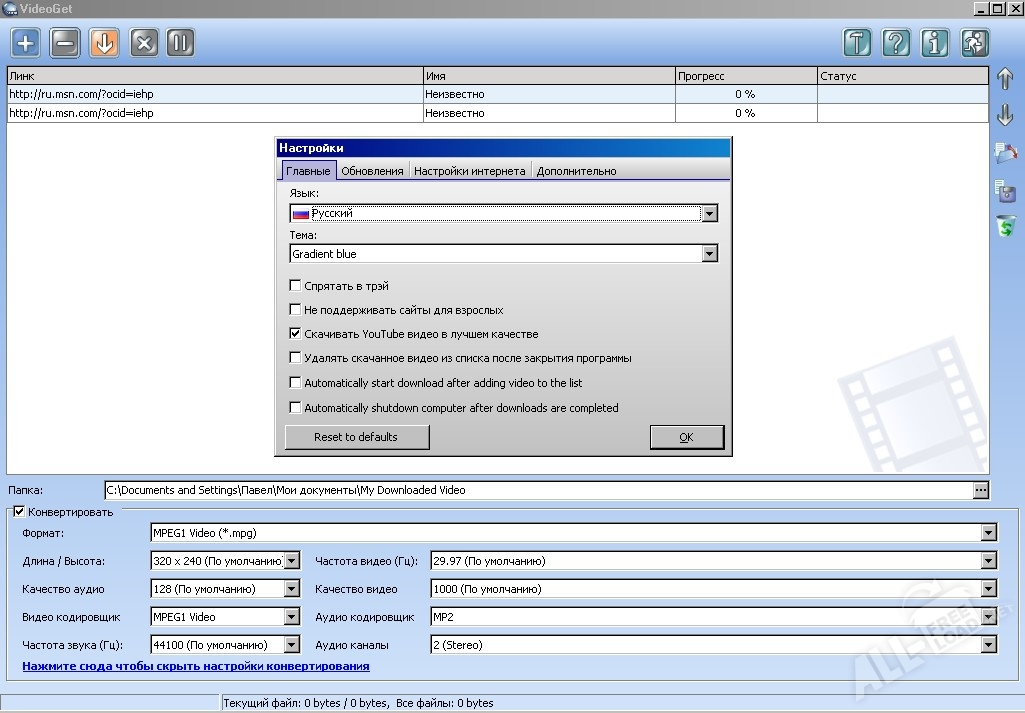Click the plus icon to add a video

[26, 43]
